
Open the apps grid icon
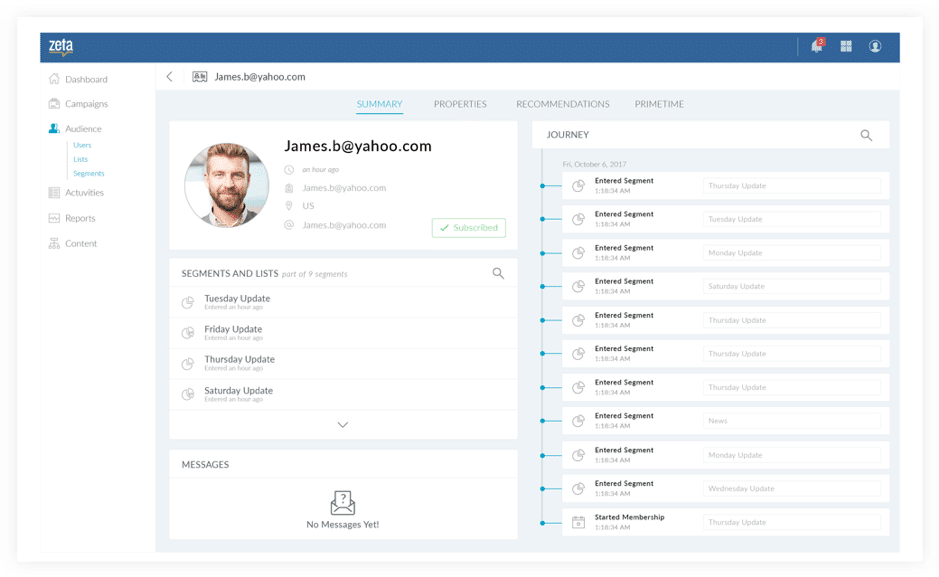pyautogui.click(x=846, y=46)
